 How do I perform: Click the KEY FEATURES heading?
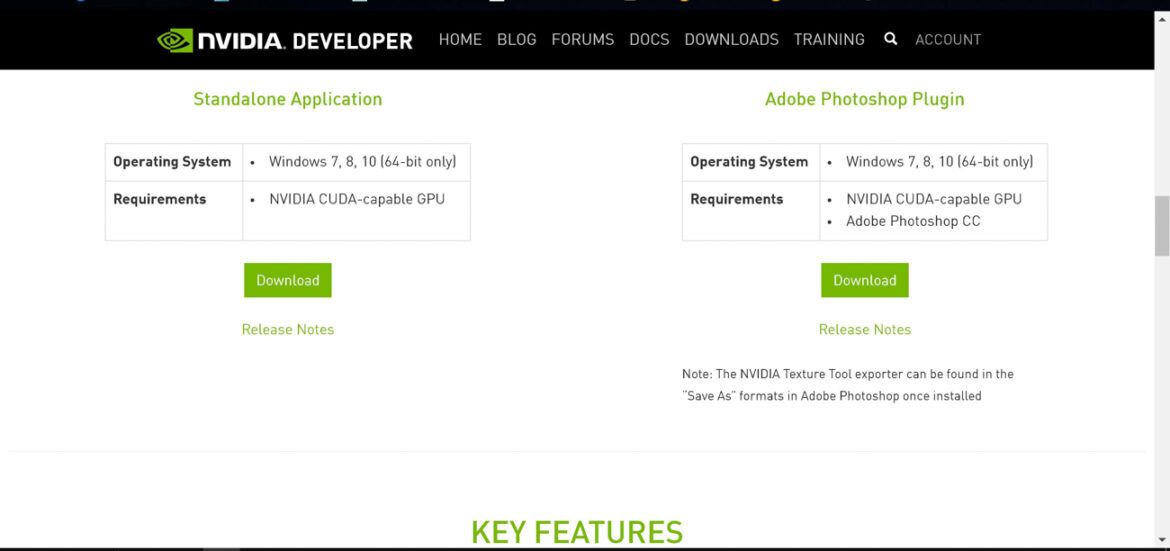point(577,532)
